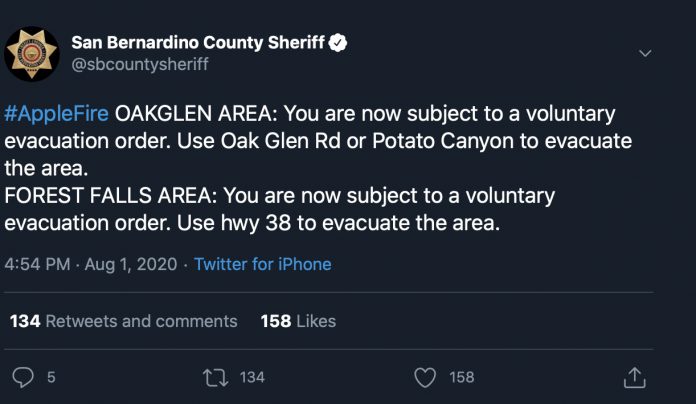
Task: Like the tweet with the heart icon
Action: pyautogui.click(x=425, y=378)
